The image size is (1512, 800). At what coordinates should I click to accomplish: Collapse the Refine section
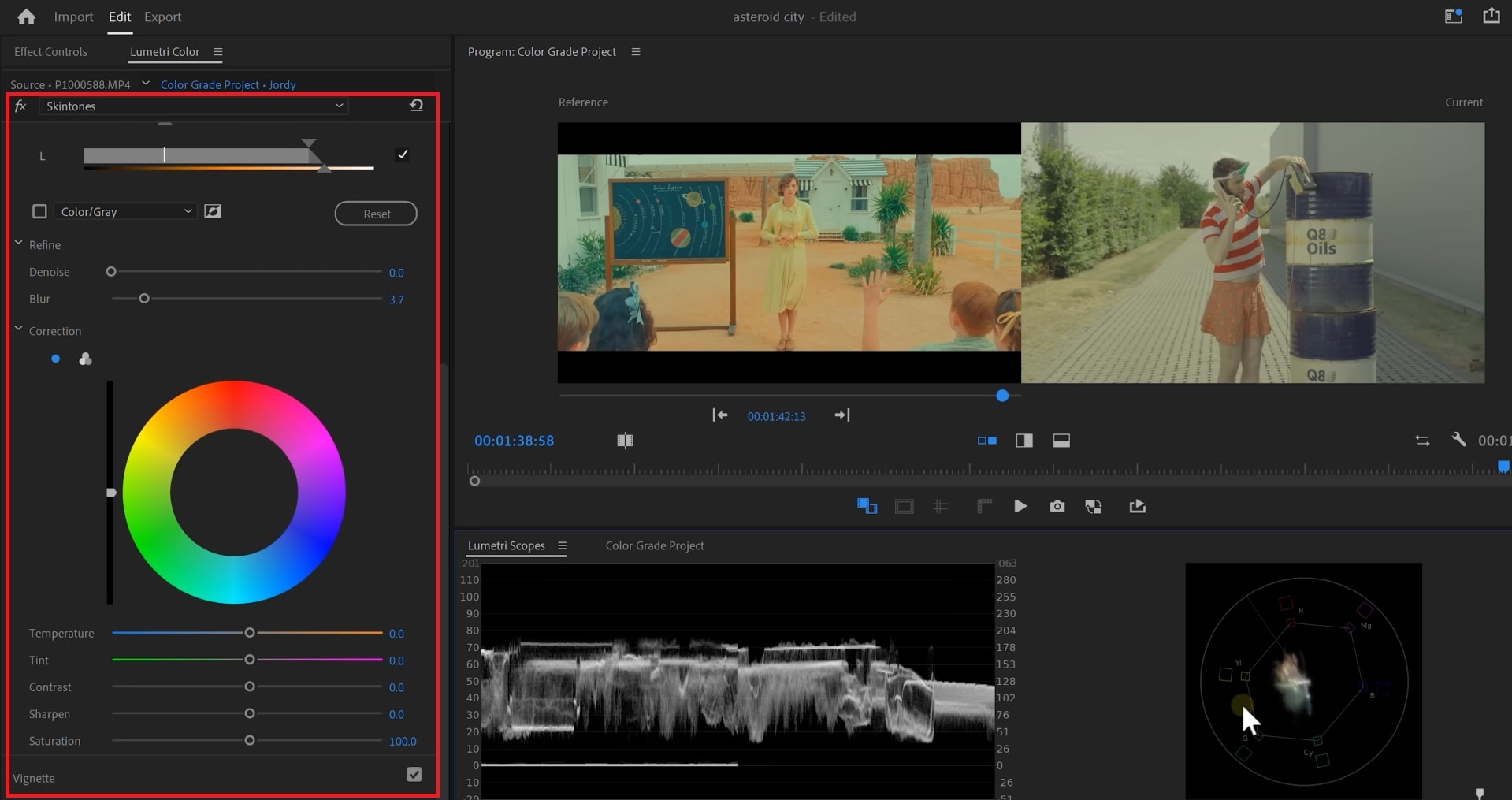(19, 244)
